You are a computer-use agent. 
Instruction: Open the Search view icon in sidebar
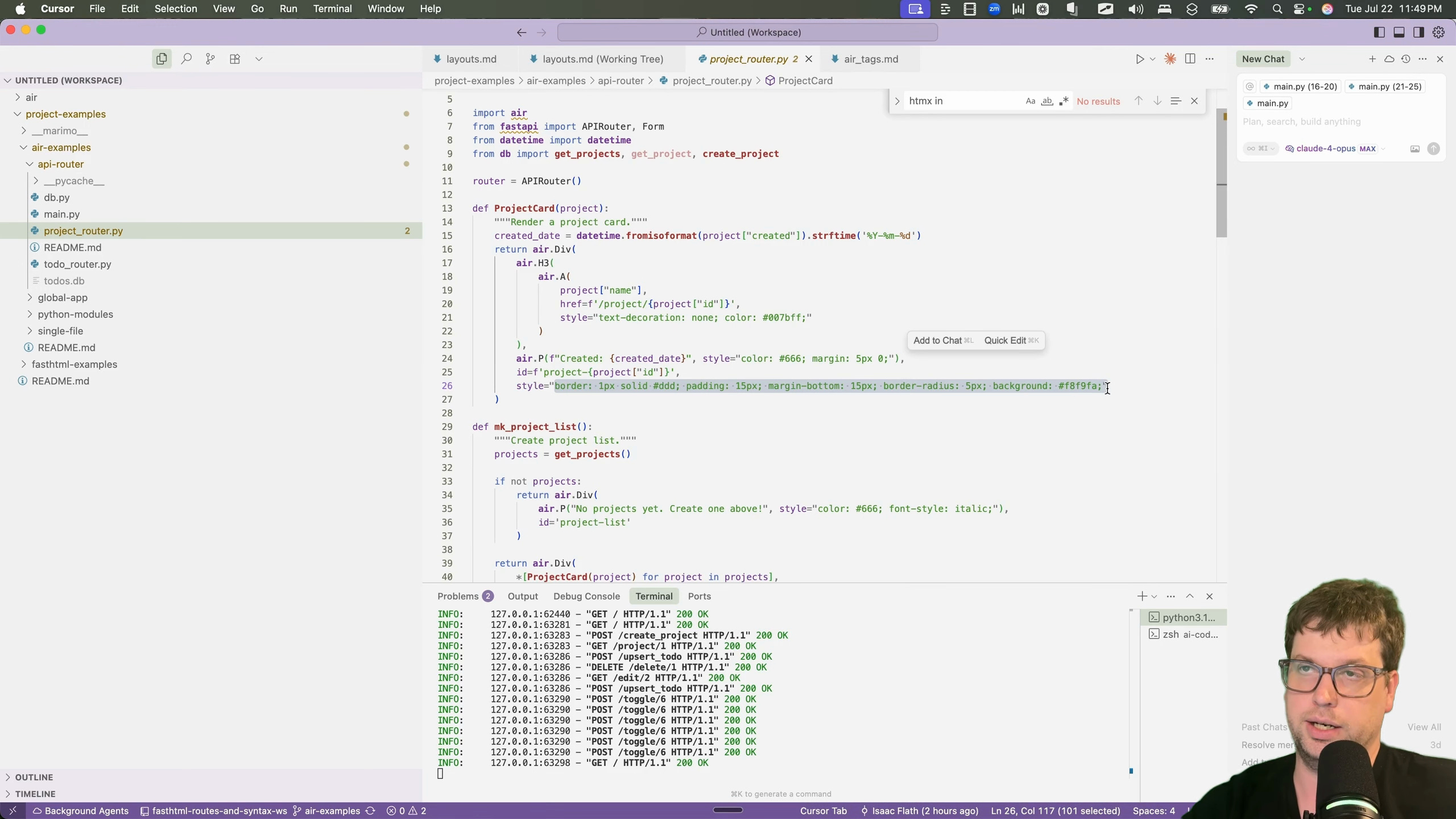pyautogui.click(x=186, y=59)
